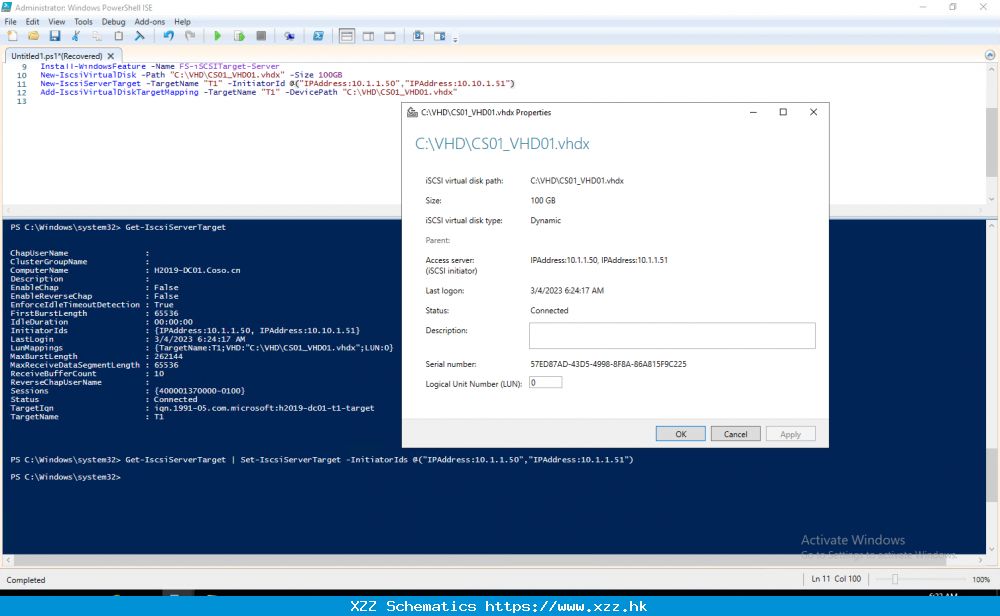
Task: Select the Show Script Pane Maximized icon
Action: [391, 35]
